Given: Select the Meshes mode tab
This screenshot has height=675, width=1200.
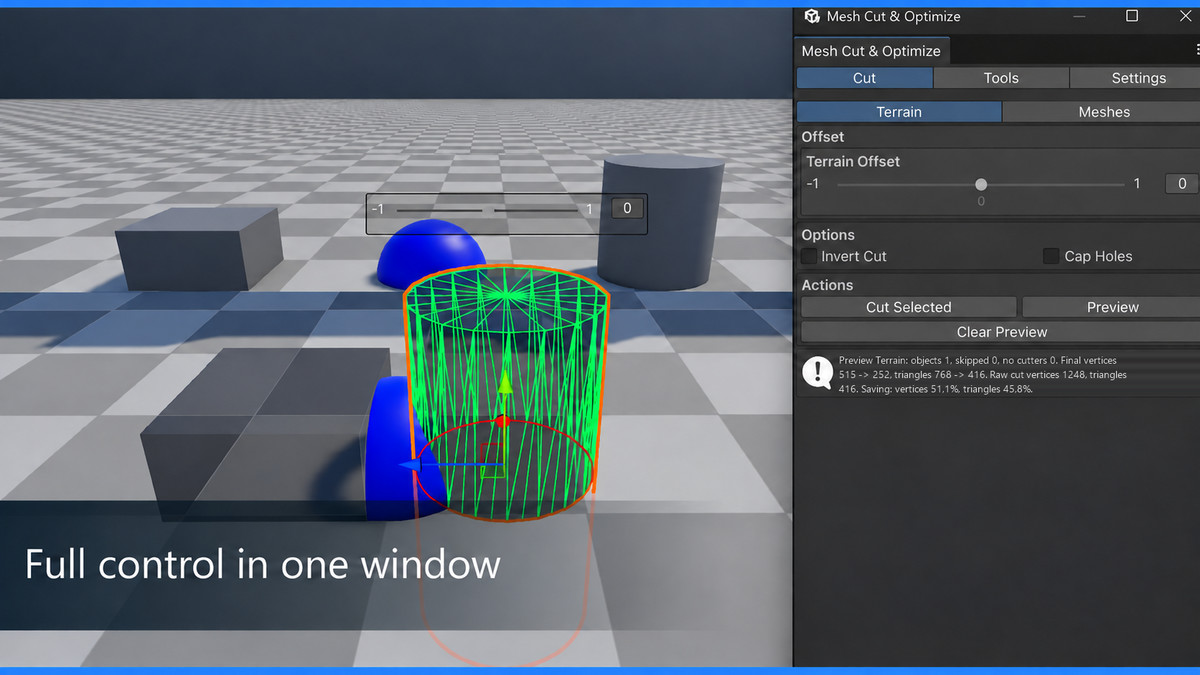Looking at the screenshot, I should (x=1103, y=112).
